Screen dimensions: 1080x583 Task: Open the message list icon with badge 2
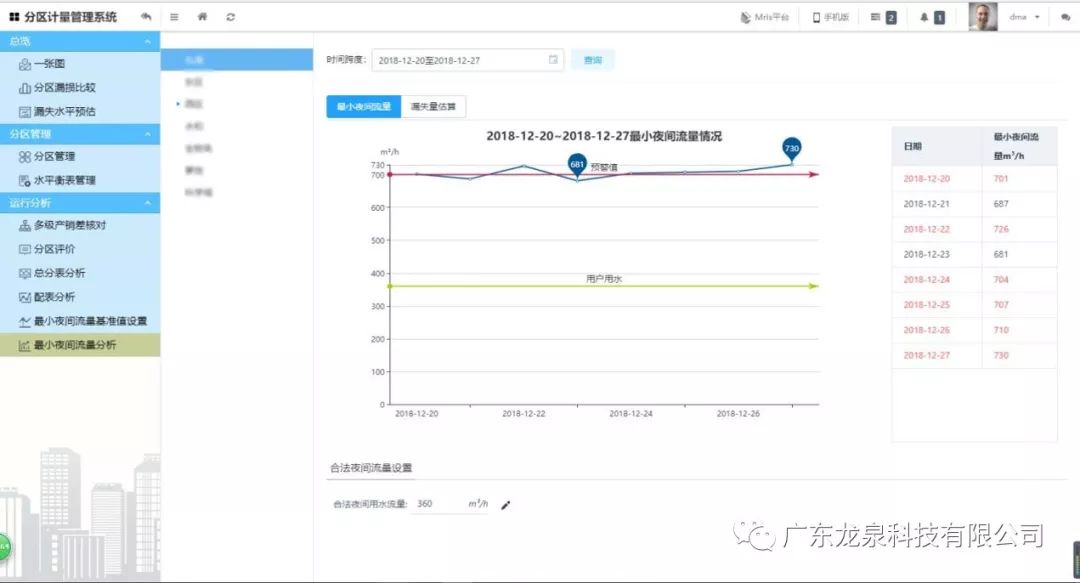point(876,17)
